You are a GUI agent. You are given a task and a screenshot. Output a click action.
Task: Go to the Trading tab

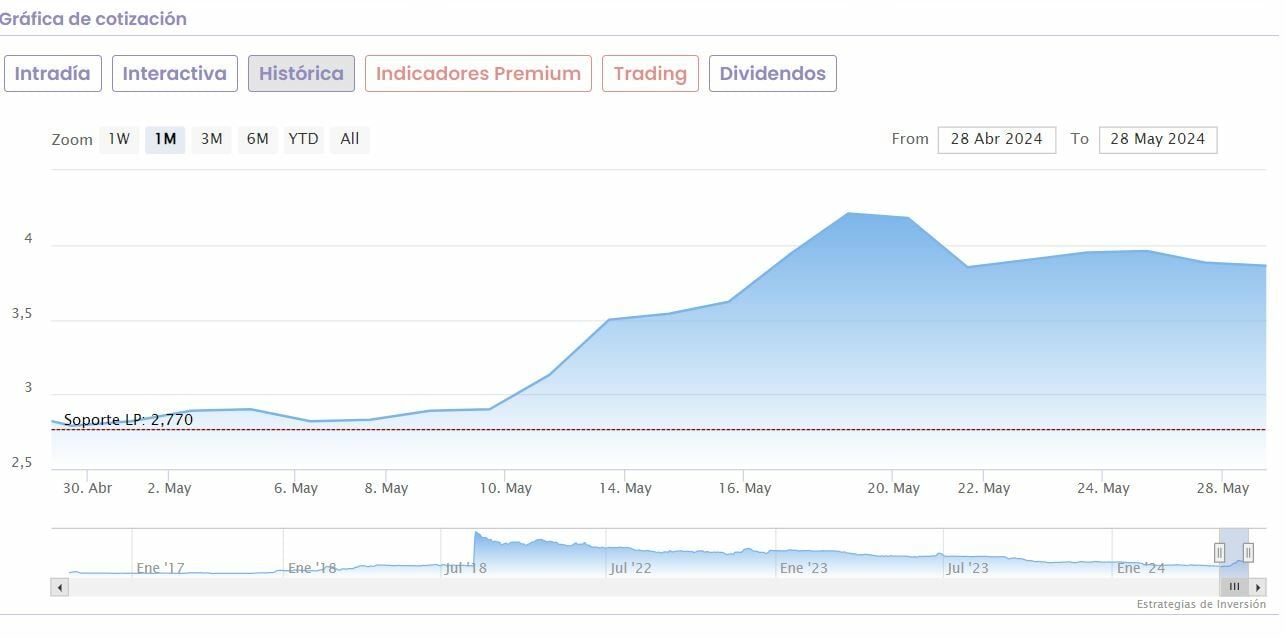point(650,73)
